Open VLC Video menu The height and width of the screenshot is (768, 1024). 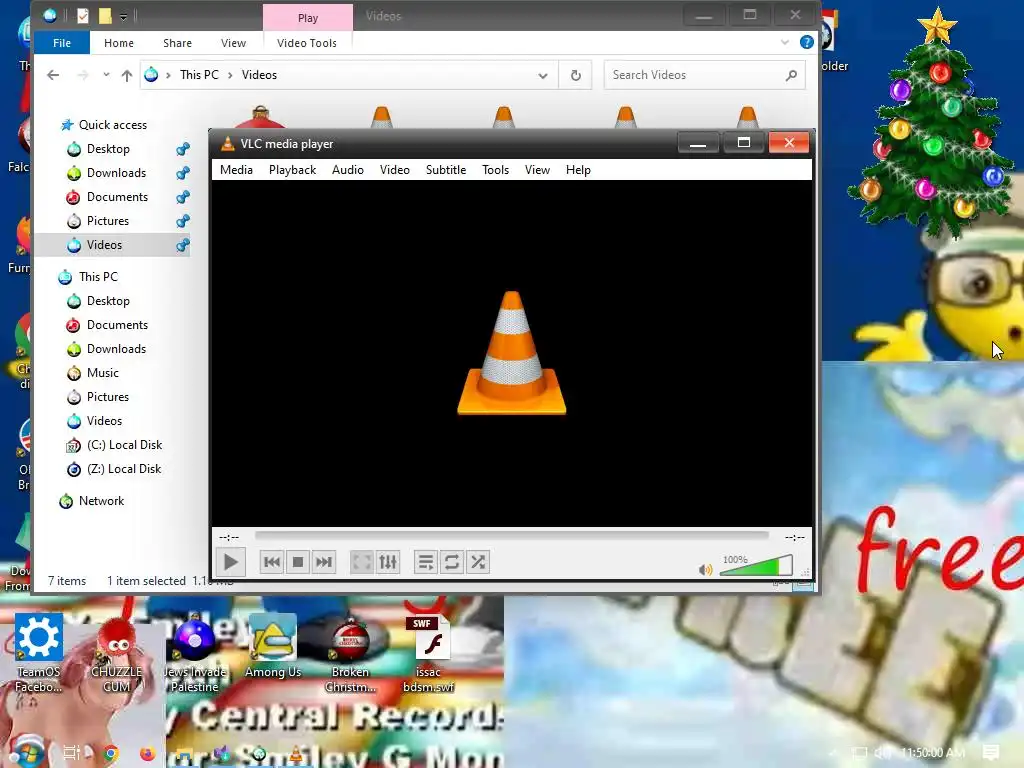(394, 170)
